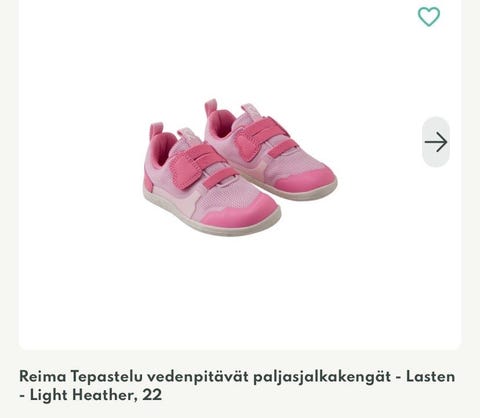Click the heel pull tab of rear shoe

[x=211, y=107]
